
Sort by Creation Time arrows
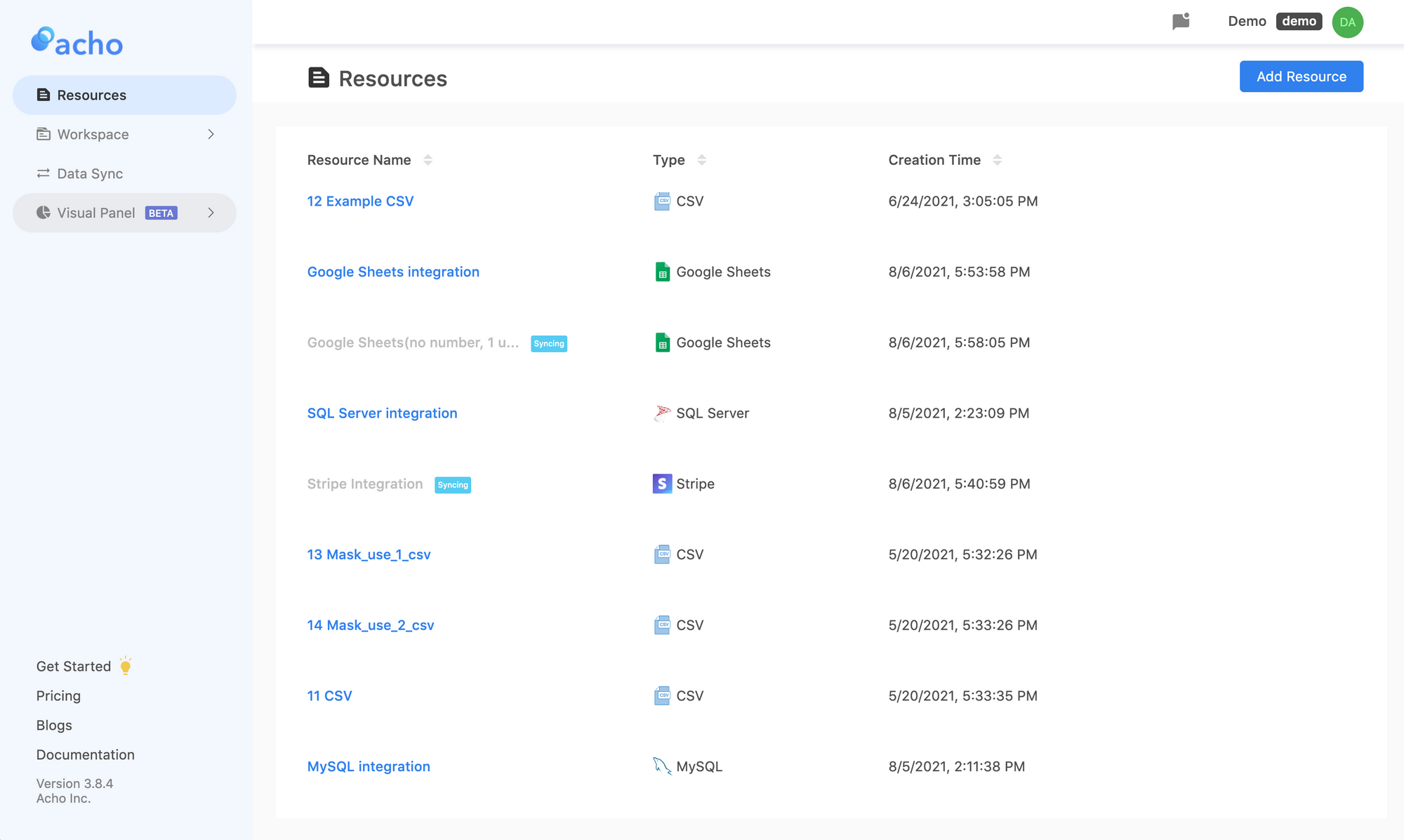(x=997, y=160)
